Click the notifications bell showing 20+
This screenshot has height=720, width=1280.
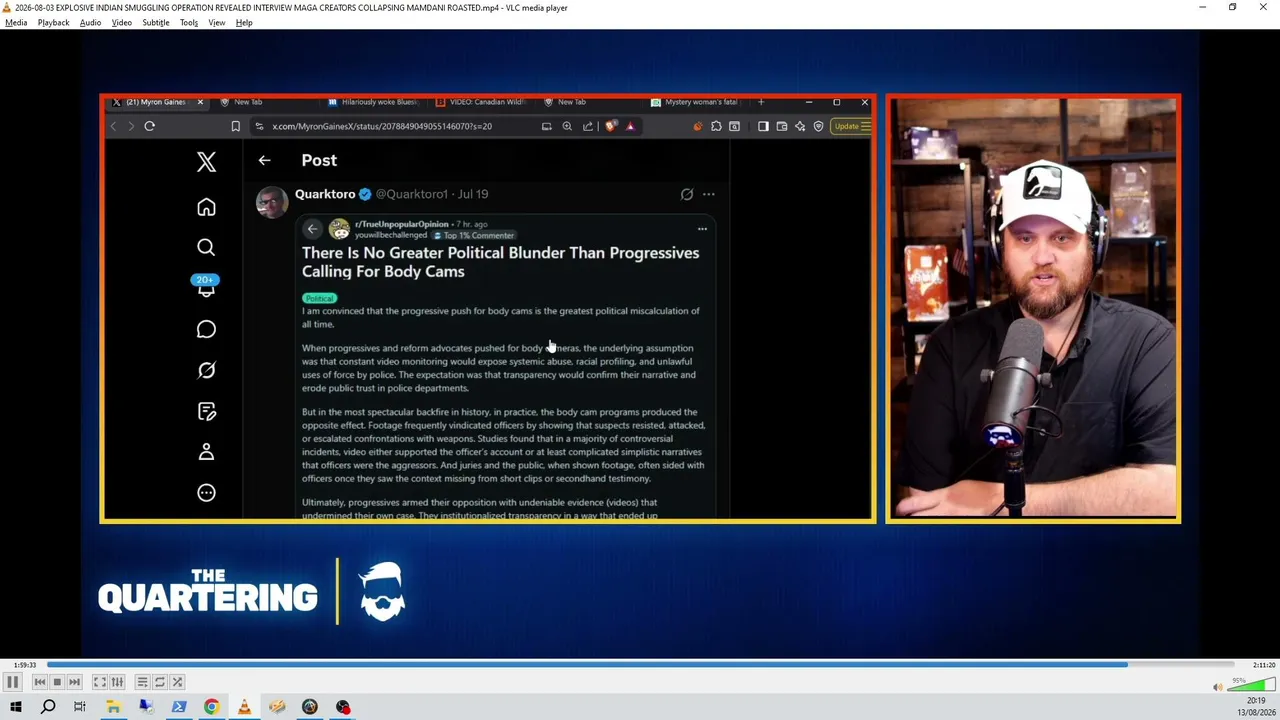click(x=206, y=287)
